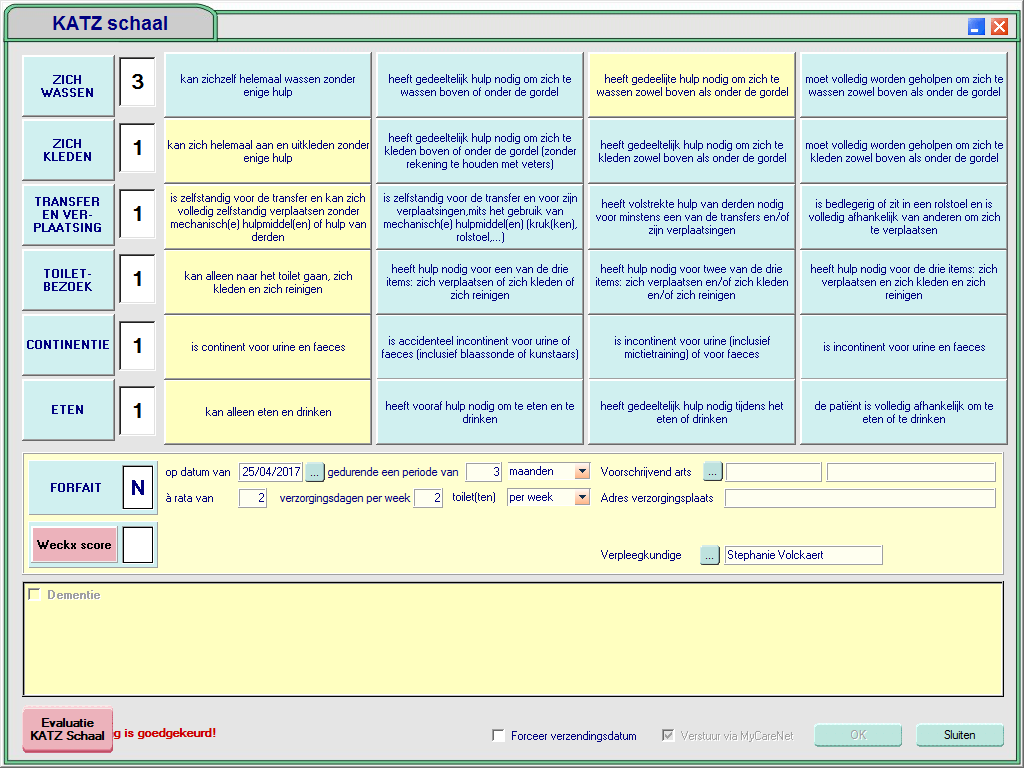The height and width of the screenshot is (768, 1024).
Task: Close the KATZ schaal window
Action: point(999,27)
